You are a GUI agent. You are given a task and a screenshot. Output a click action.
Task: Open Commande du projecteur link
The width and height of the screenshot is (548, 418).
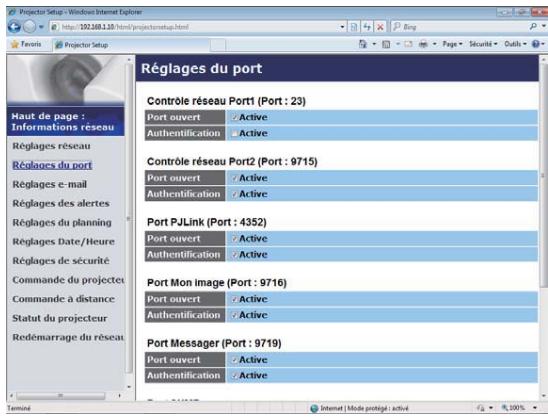pyautogui.click(x=68, y=280)
